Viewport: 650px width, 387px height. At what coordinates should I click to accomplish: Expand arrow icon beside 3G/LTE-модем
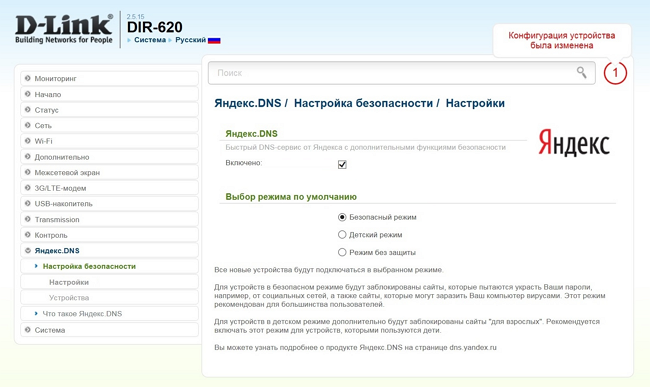(28, 187)
